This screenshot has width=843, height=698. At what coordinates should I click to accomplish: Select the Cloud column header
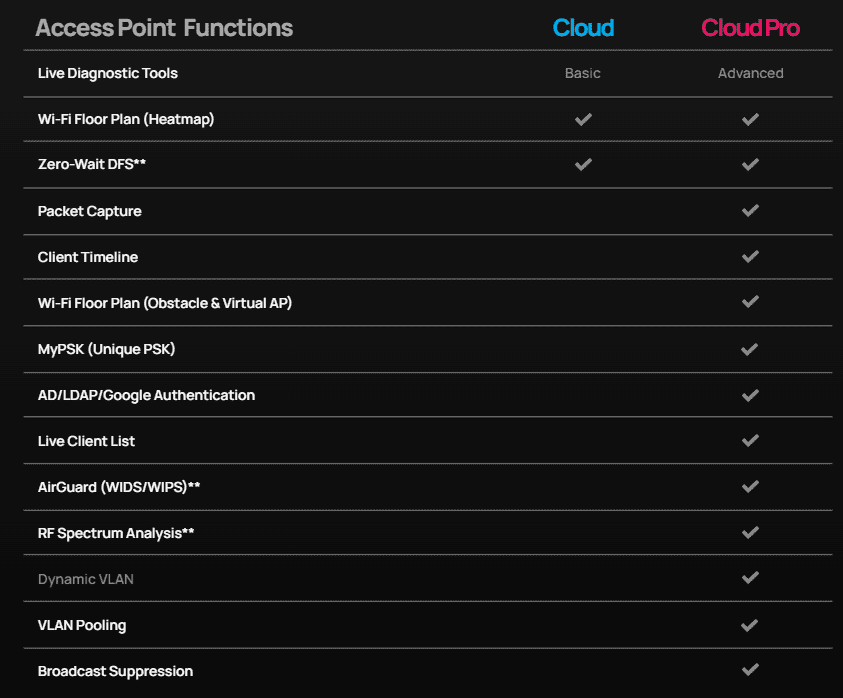(583, 28)
